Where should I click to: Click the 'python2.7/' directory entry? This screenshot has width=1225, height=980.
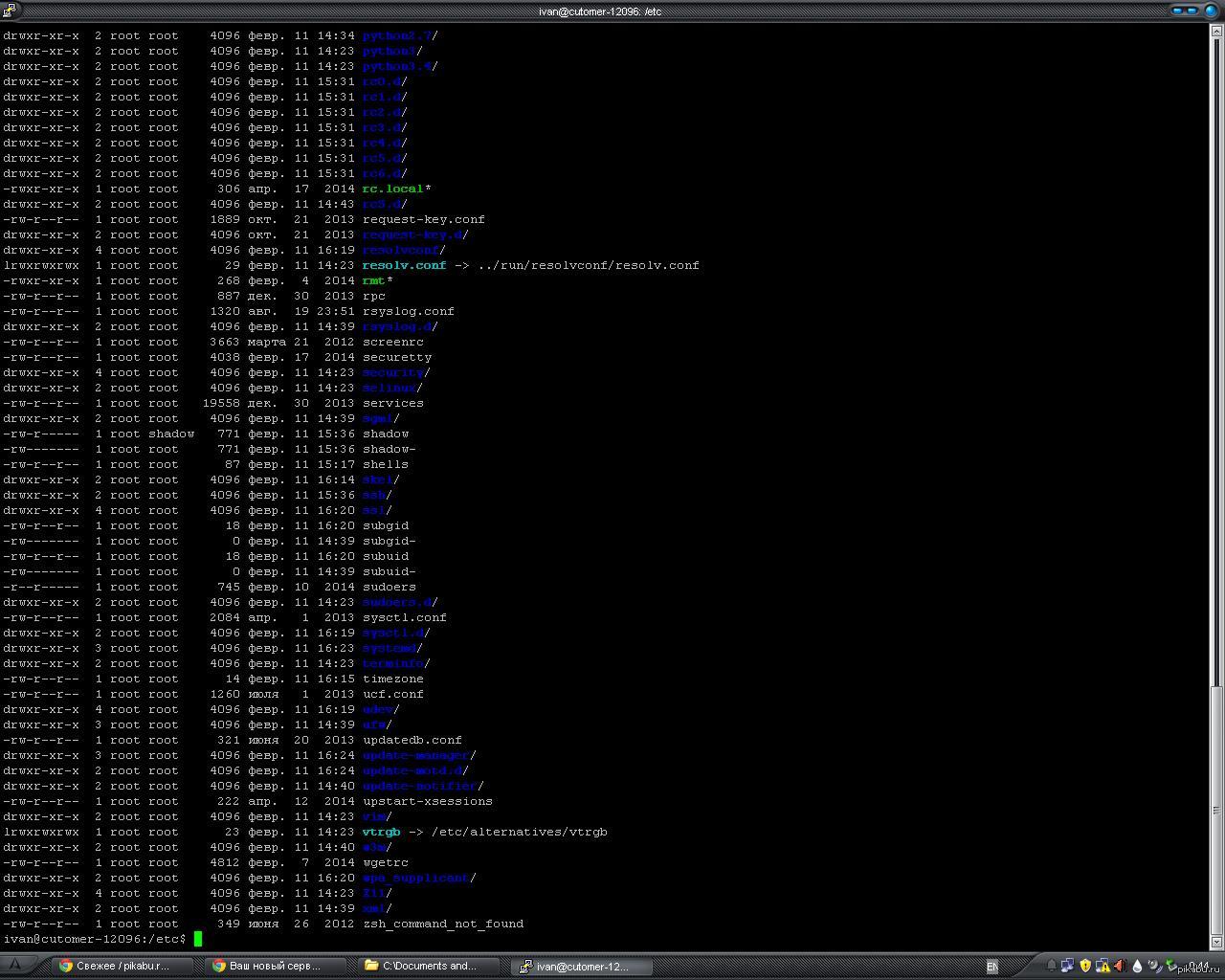pos(400,35)
